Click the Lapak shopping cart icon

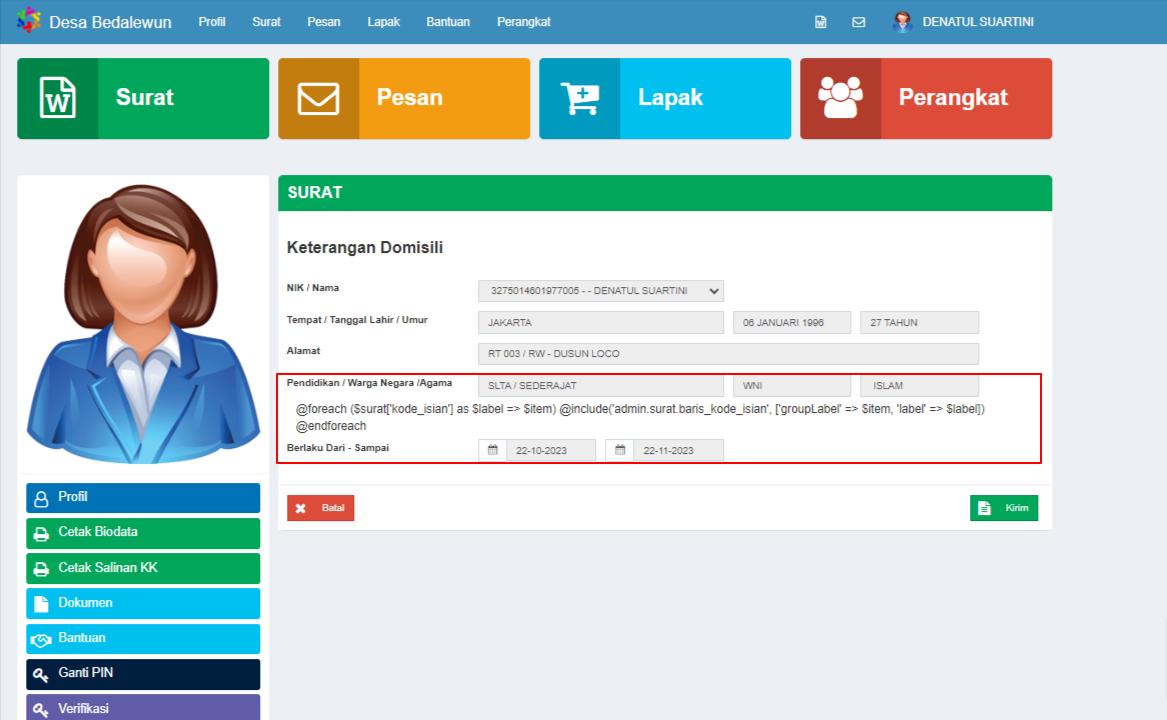click(x=579, y=97)
